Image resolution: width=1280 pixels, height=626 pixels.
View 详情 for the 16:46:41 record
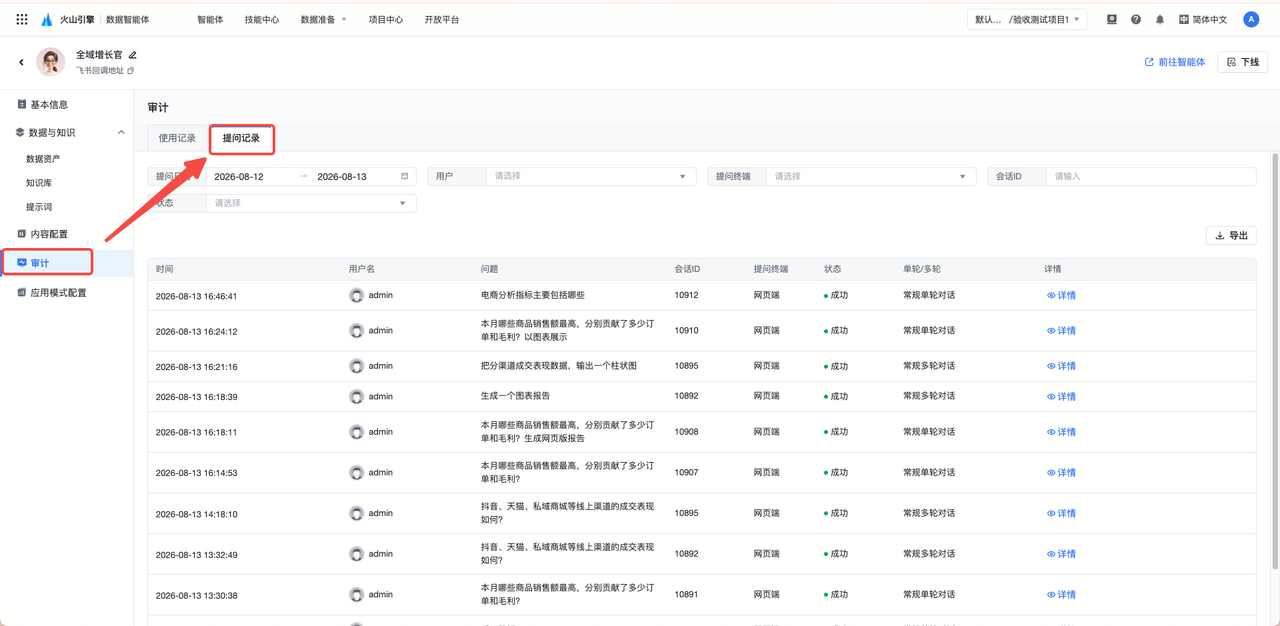click(x=1061, y=296)
